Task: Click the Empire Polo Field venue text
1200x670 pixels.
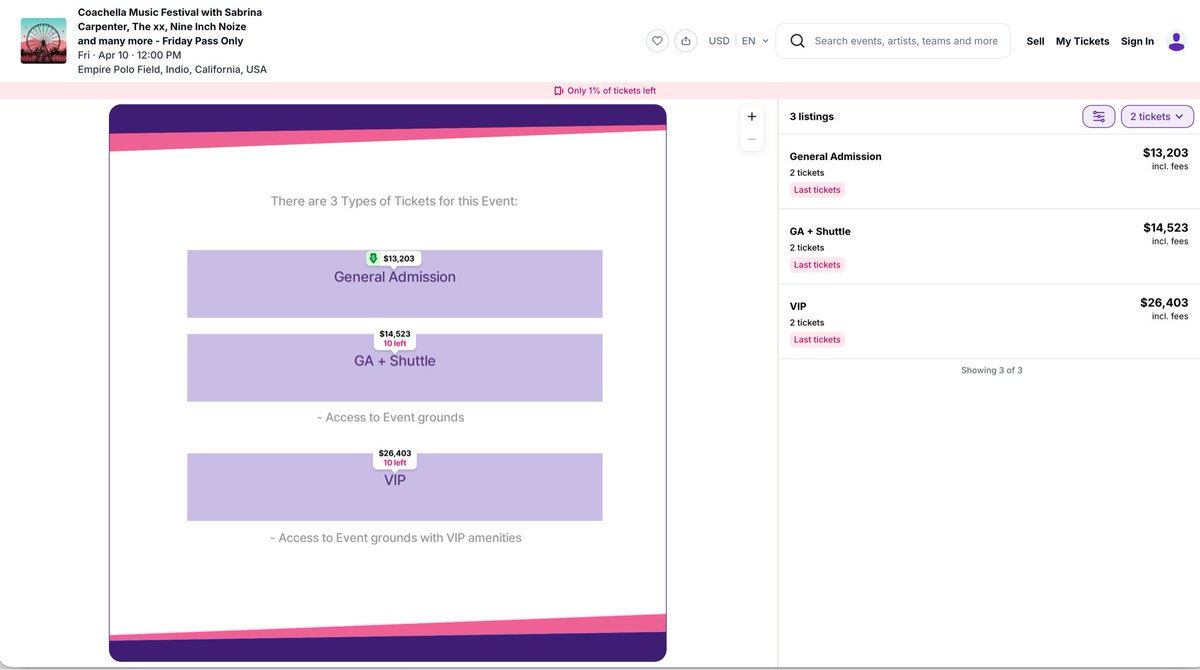Action: coord(172,70)
